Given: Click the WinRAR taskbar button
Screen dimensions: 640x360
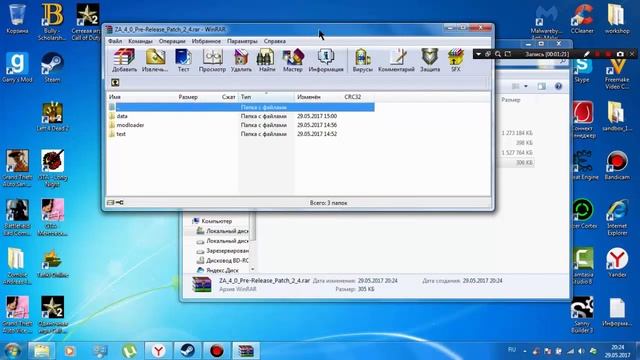Looking at the screenshot, I should pos(246,351).
